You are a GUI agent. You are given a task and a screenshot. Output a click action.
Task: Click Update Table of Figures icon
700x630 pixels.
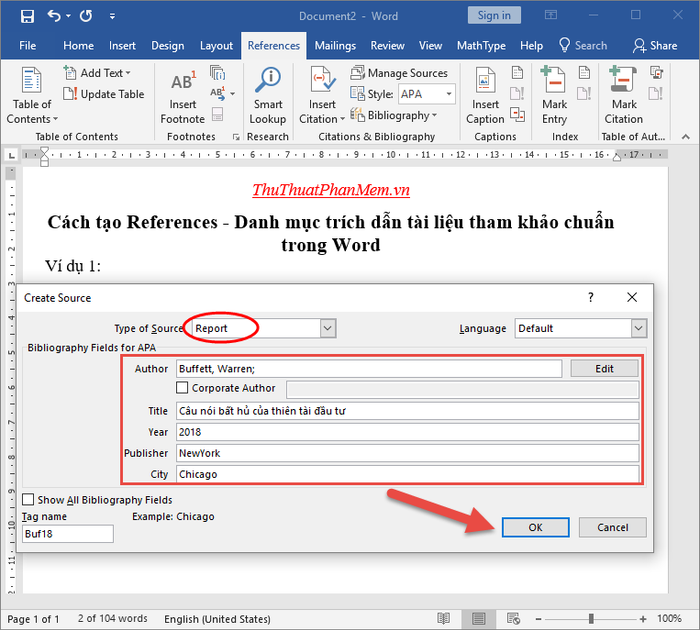(517, 93)
